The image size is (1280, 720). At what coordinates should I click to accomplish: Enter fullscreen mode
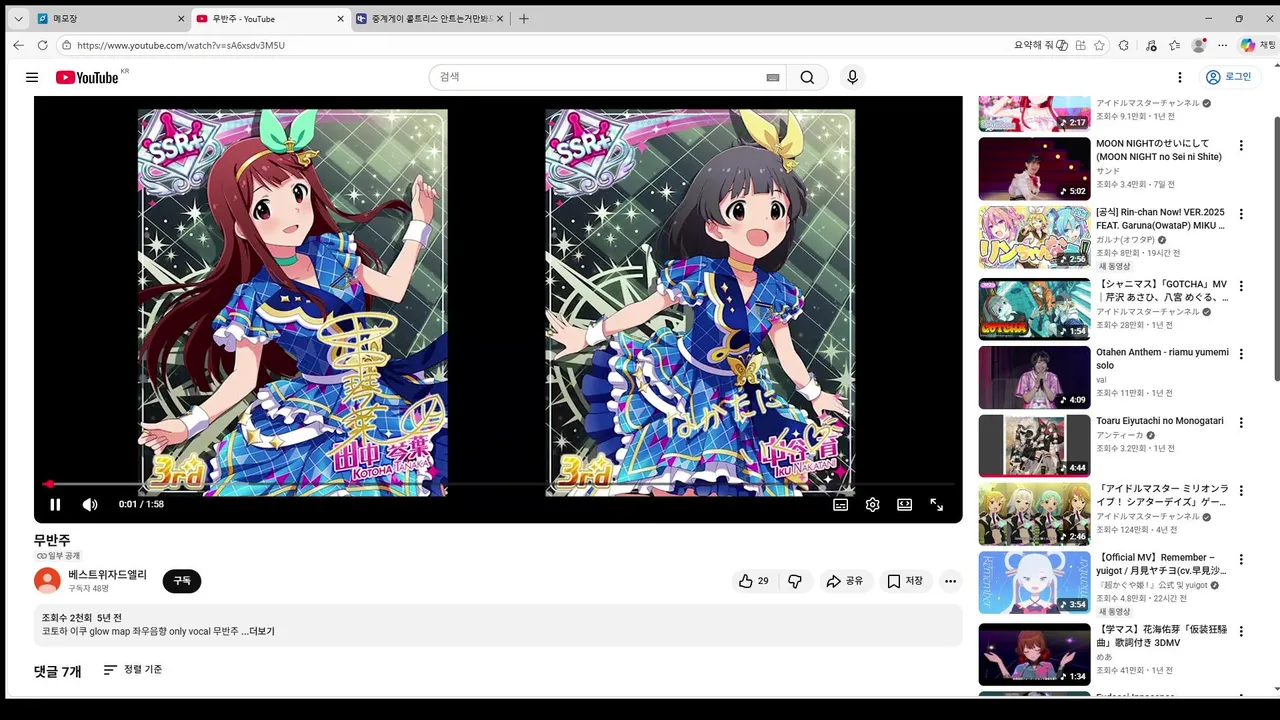click(x=937, y=505)
